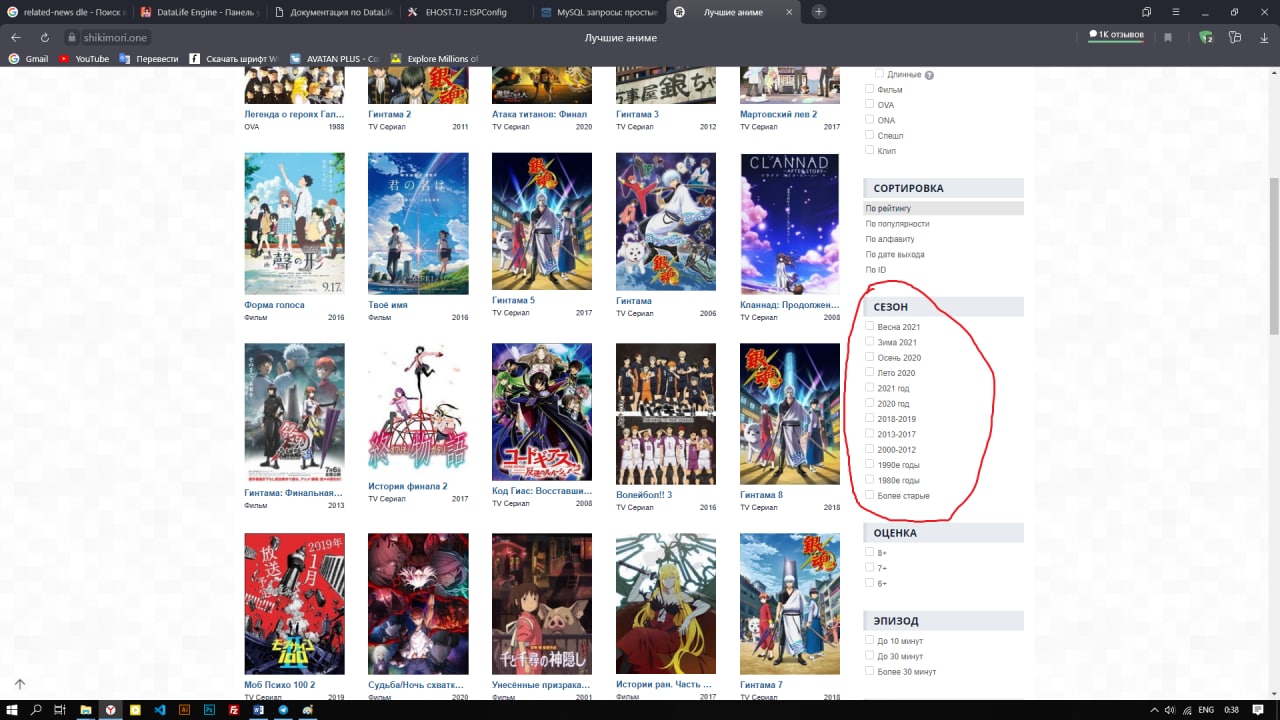Viewport: 1280px width, 720px height.
Task: Open File Explorer from the taskbar
Action: pyautogui.click(x=86, y=709)
